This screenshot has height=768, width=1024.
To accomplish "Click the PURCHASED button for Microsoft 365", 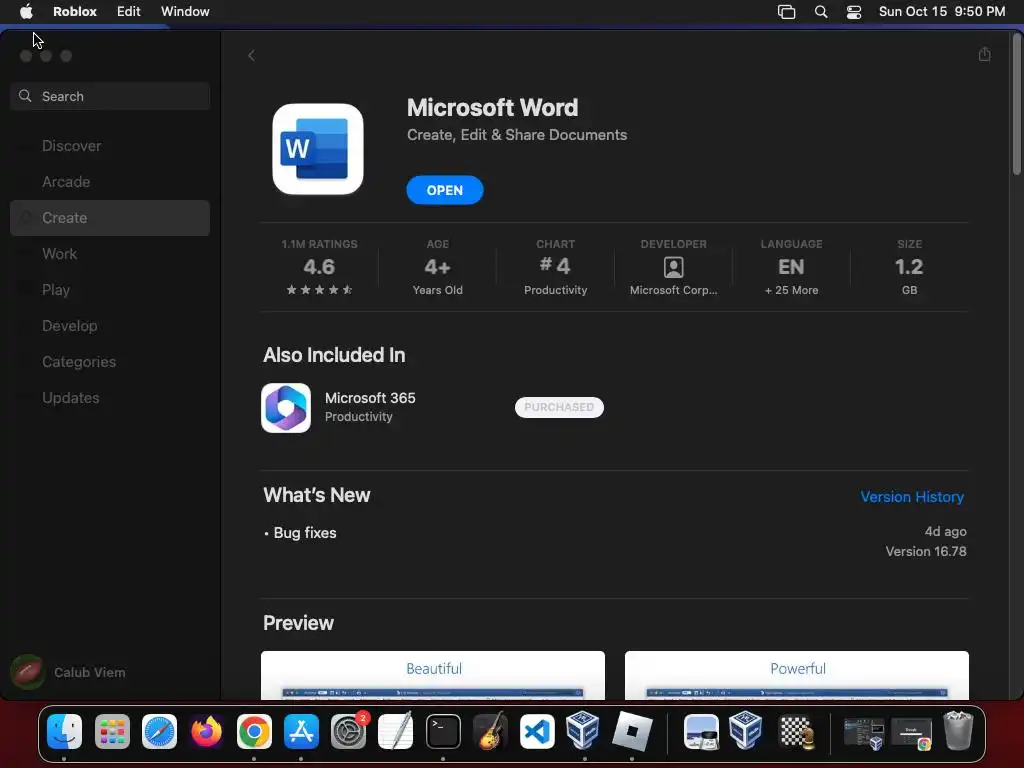I will pyautogui.click(x=559, y=408).
